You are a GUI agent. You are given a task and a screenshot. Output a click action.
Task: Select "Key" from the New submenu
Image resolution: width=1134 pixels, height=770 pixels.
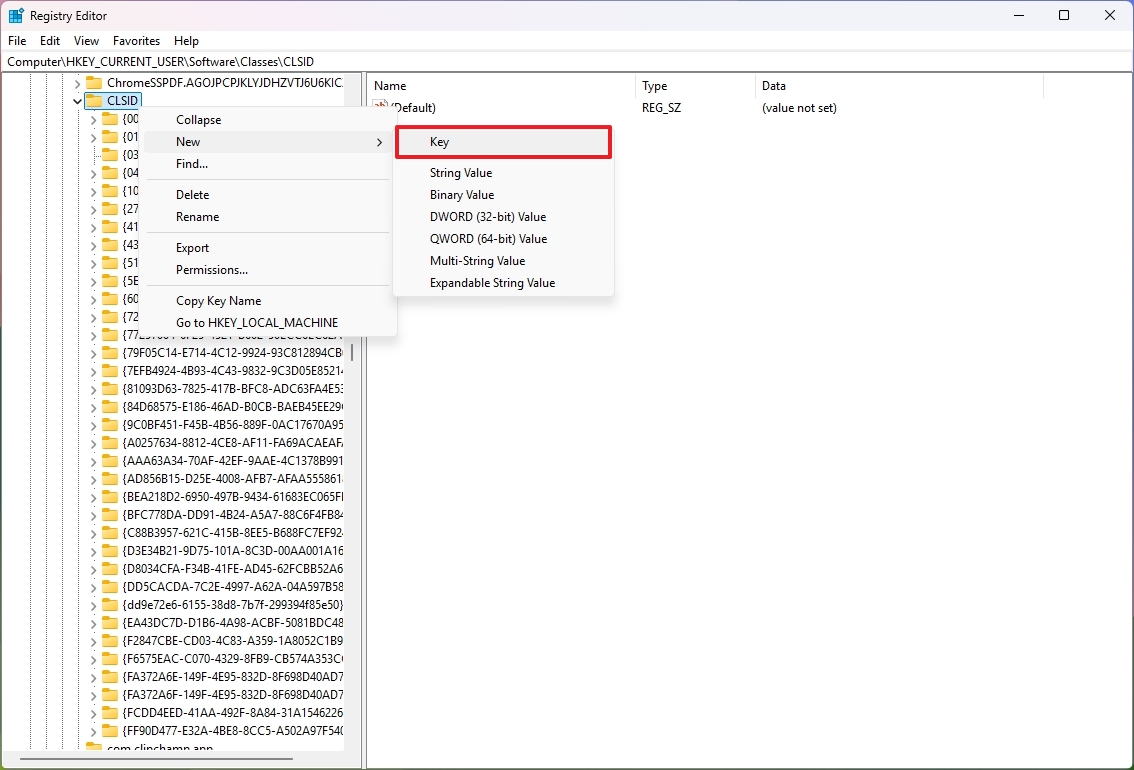[x=503, y=141]
